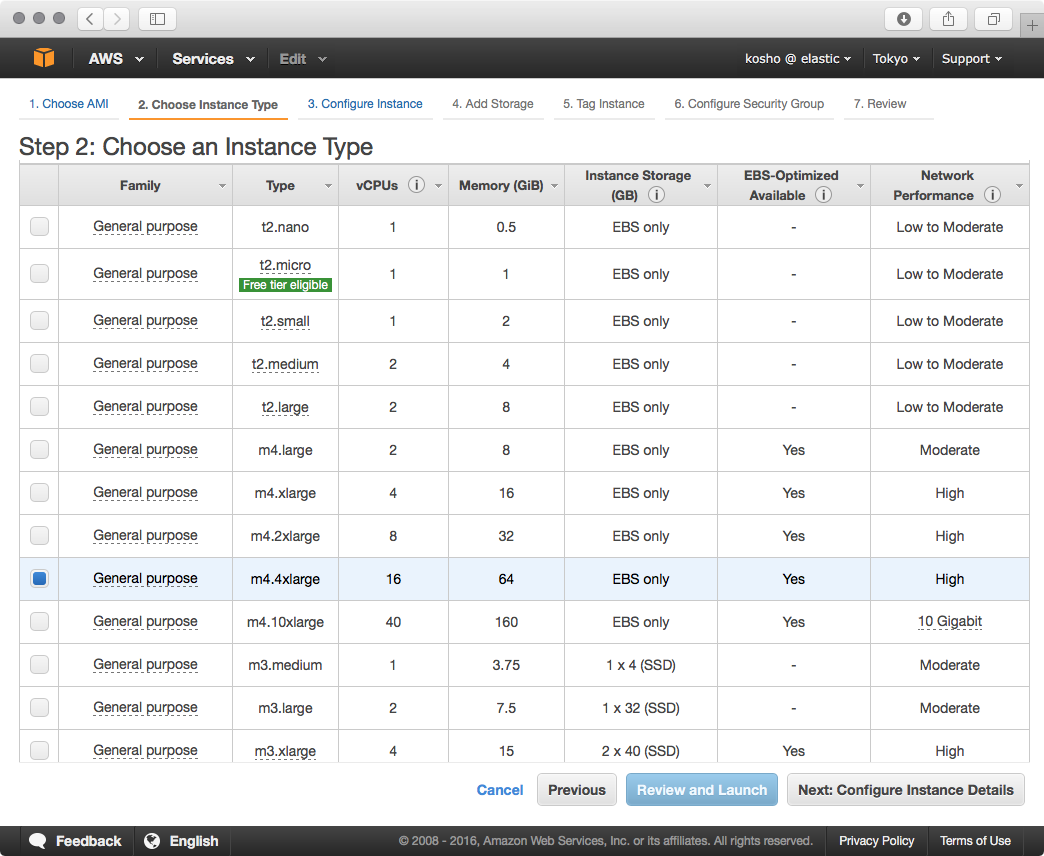The image size is (1044, 856).
Task: Click the Review and Launch button
Action: pos(701,790)
